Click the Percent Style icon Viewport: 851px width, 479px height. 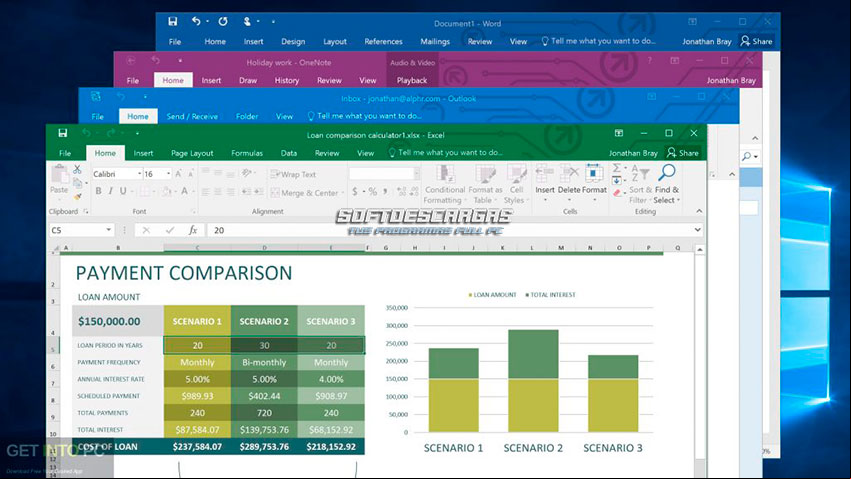[x=373, y=191]
